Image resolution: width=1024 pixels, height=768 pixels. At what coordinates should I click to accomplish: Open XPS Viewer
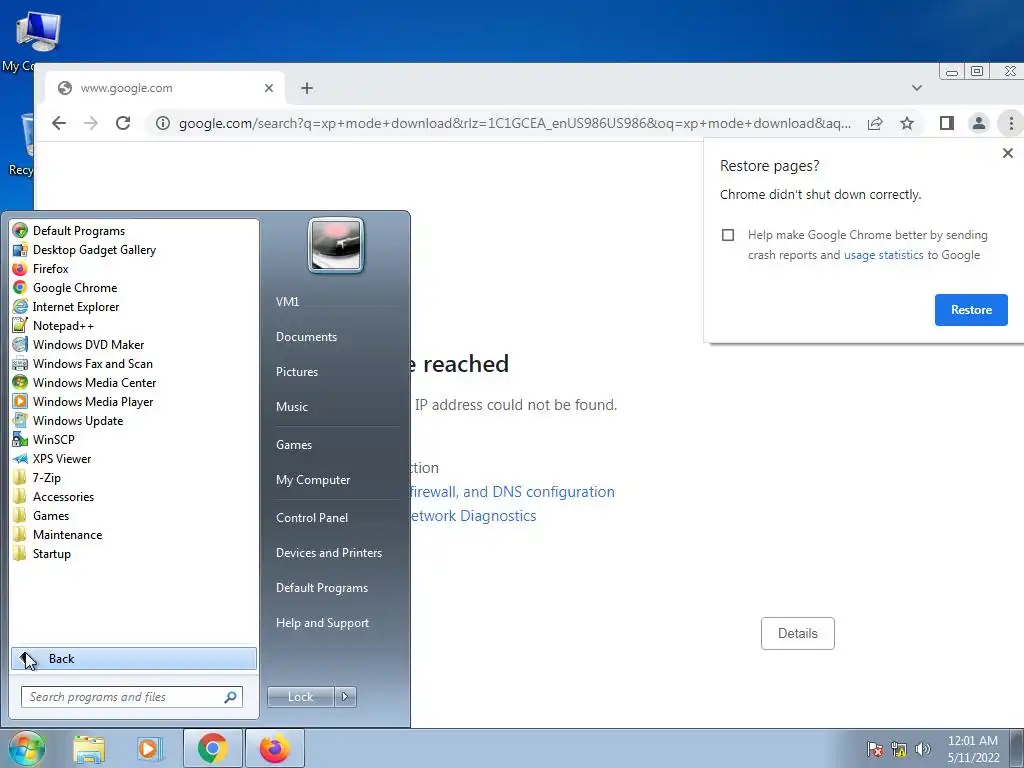pyautogui.click(x=52, y=458)
